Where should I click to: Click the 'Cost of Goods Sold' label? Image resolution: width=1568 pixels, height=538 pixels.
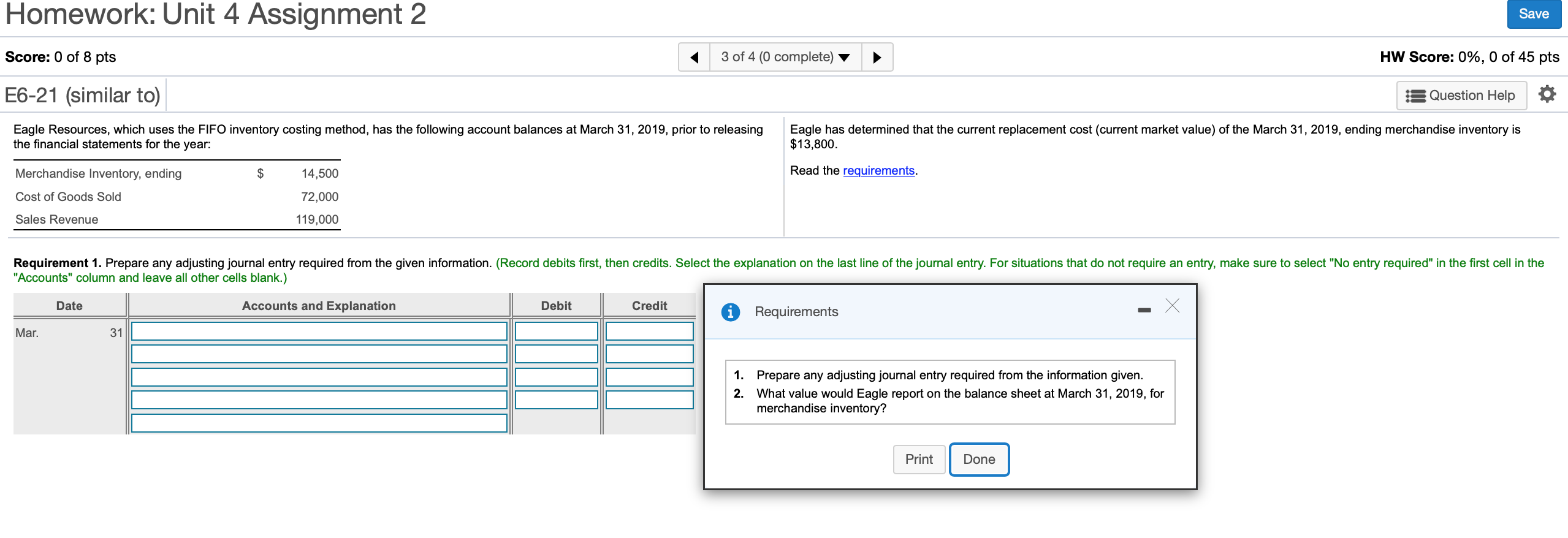point(68,197)
